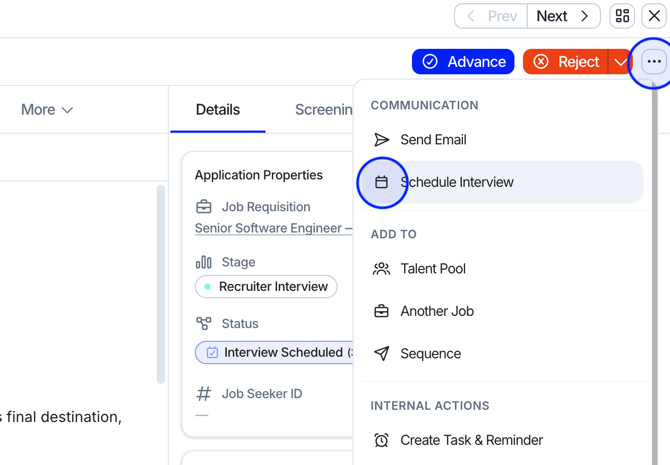Switch to the Details tab
This screenshot has width=670, height=465.
coord(217,110)
